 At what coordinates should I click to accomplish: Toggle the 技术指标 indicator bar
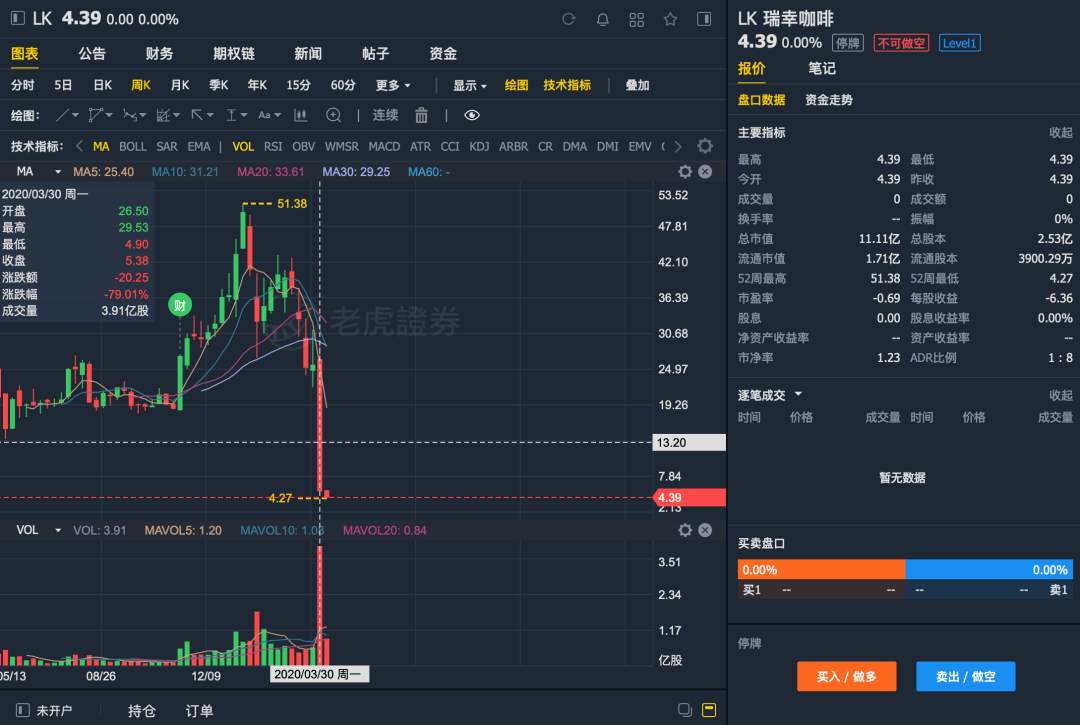567,85
